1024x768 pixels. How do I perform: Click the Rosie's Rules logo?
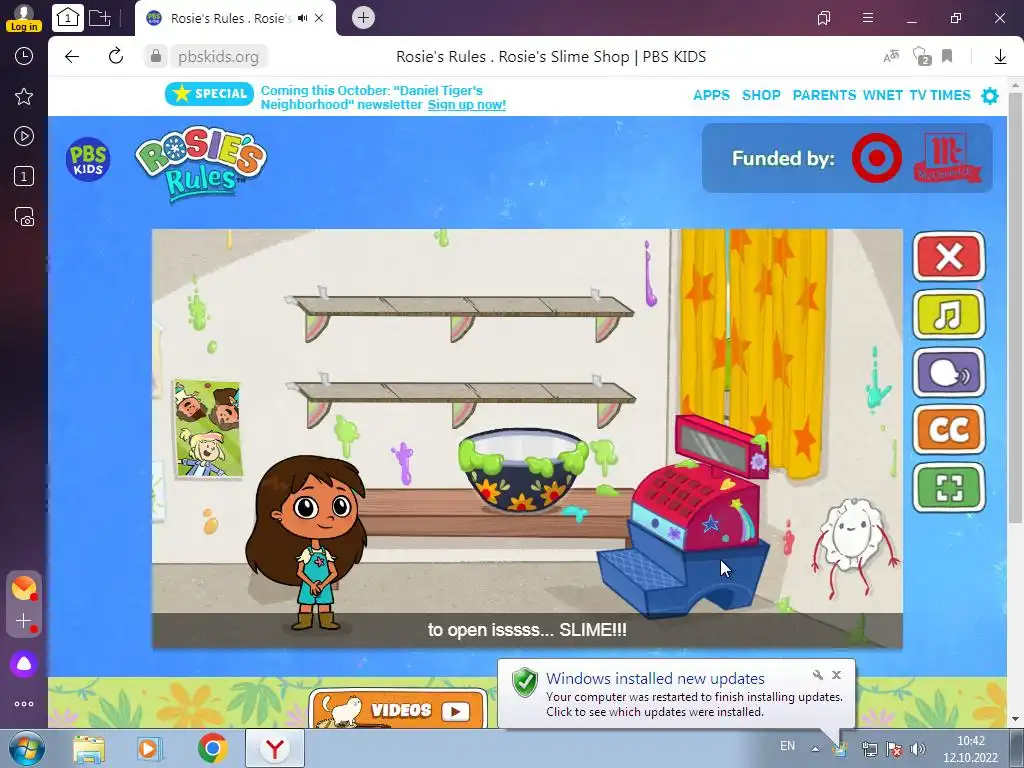click(200, 163)
